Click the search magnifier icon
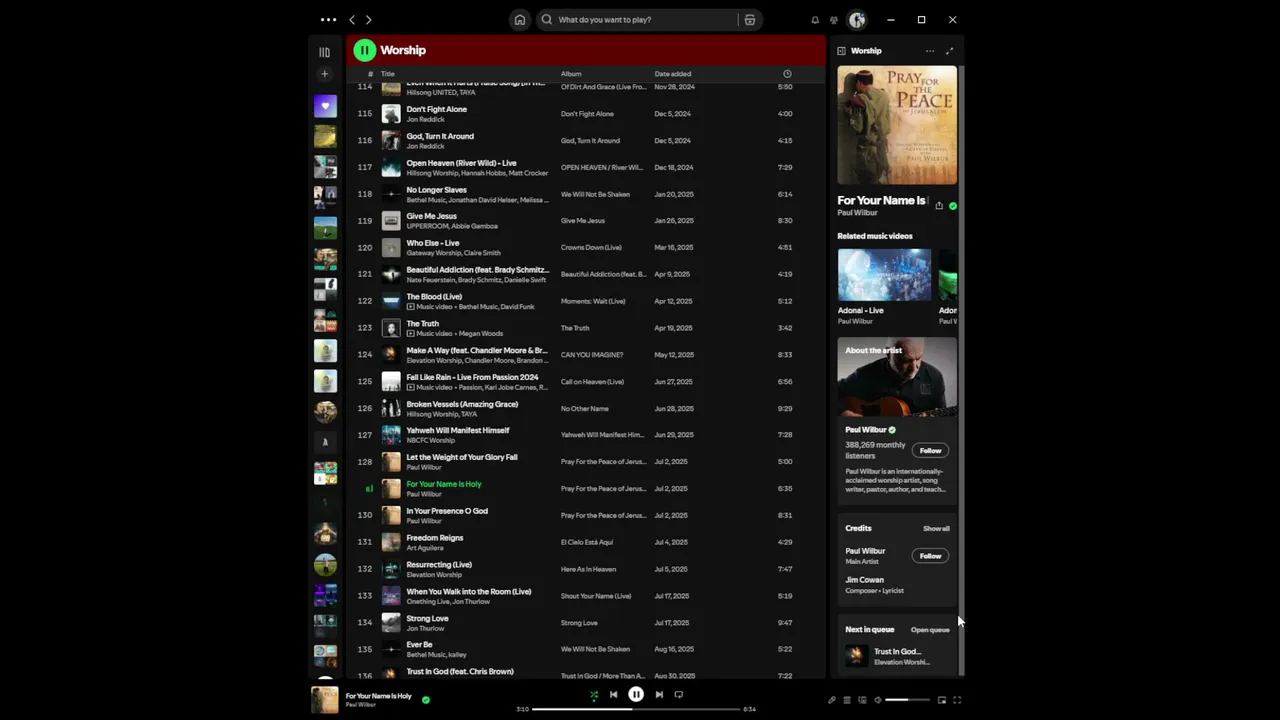Screen dimensions: 1280x720 click(546, 19)
